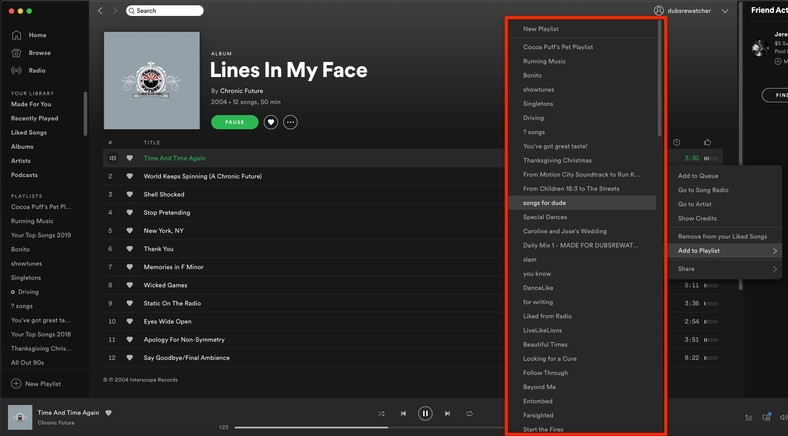The image size is (788, 436).
Task: Enable shuffle playback
Action: [381, 413]
